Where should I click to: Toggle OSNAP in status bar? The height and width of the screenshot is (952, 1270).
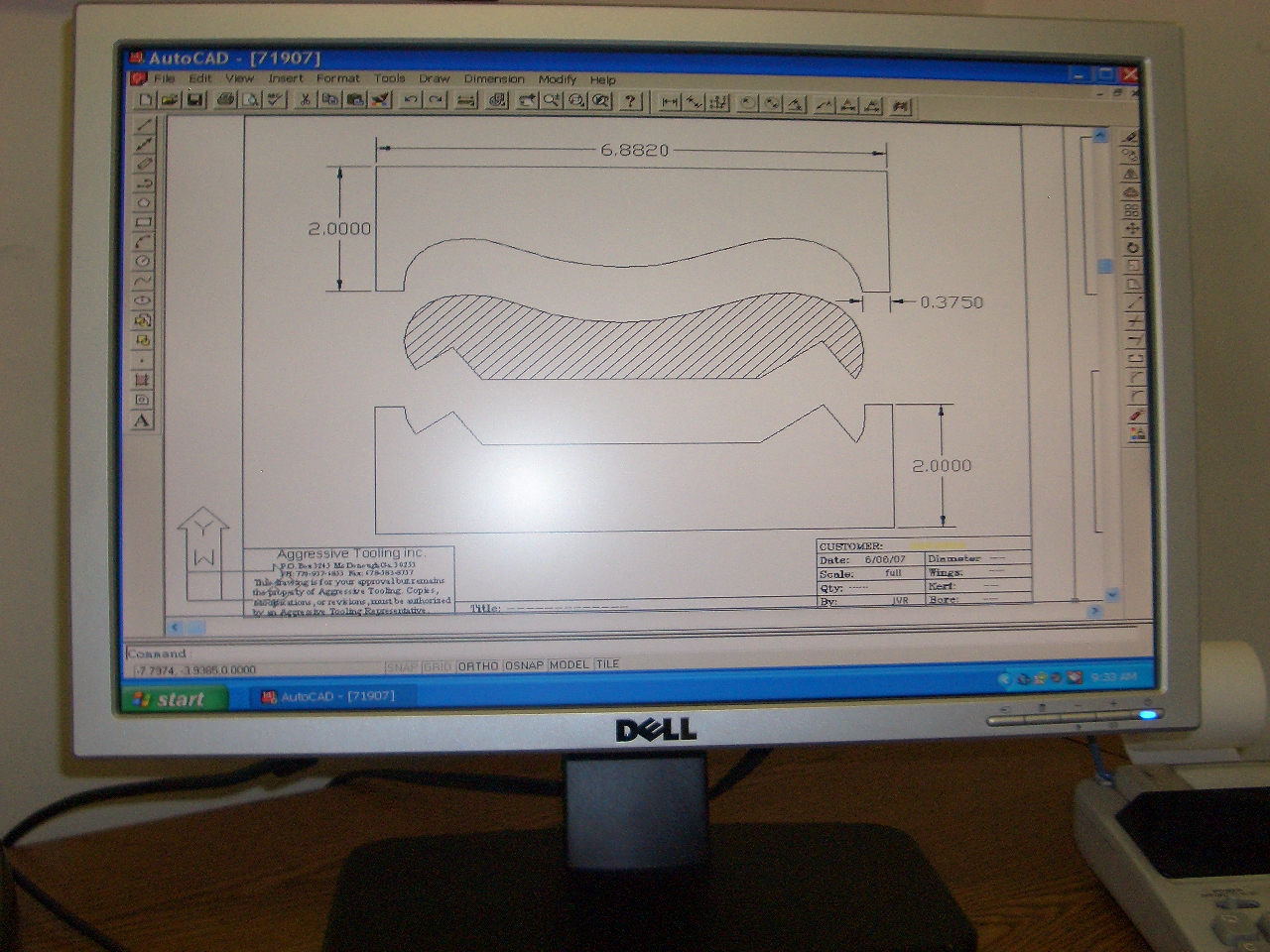tap(524, 665)
